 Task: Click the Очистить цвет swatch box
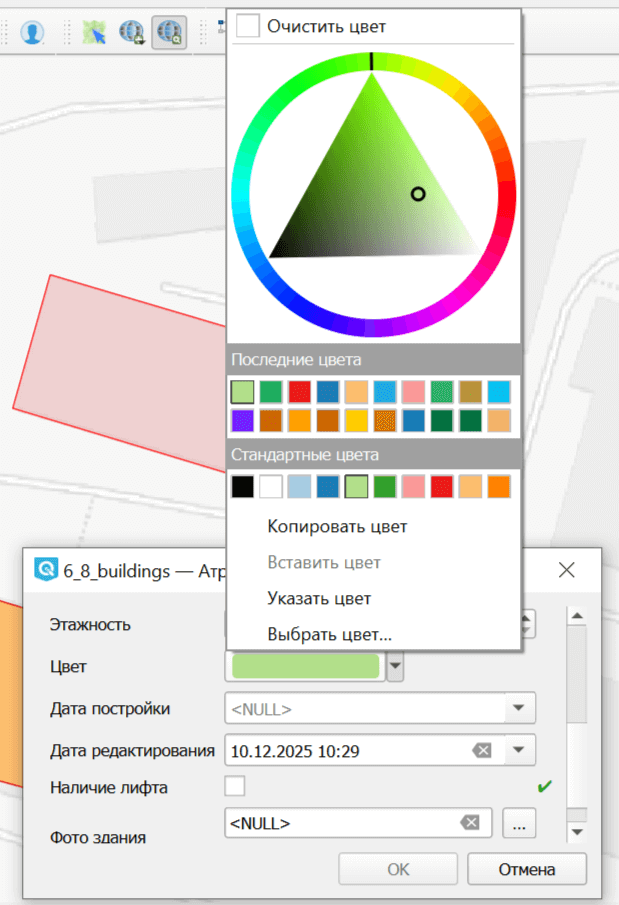point(248,26)
